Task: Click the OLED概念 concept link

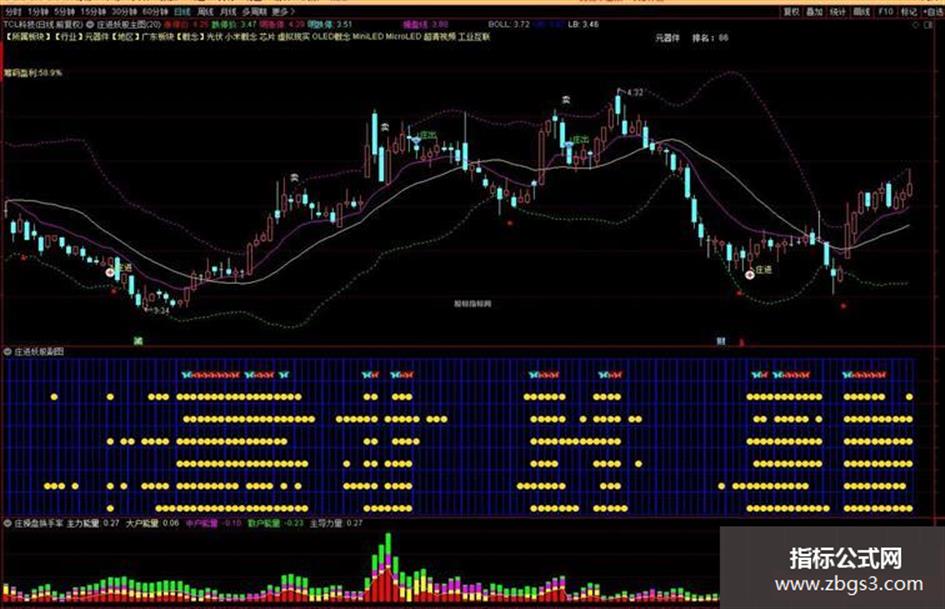Action: (x=331, y=37)
